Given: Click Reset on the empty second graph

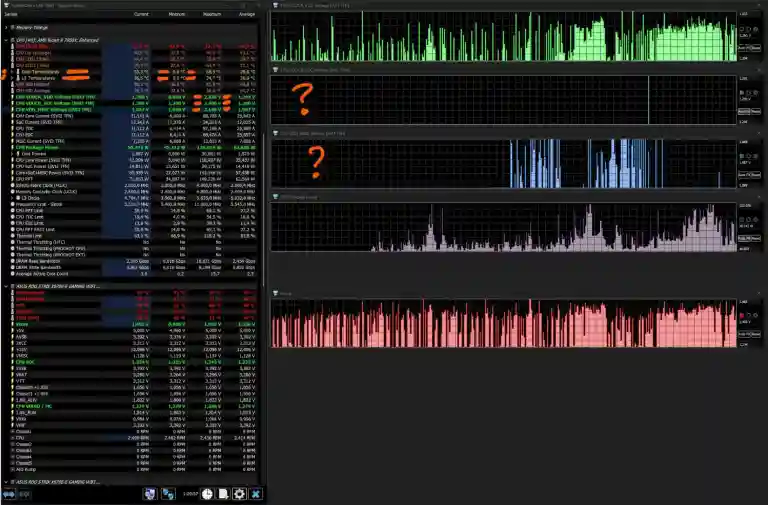Looking at the screenshot, I should [x=756, y=112].
